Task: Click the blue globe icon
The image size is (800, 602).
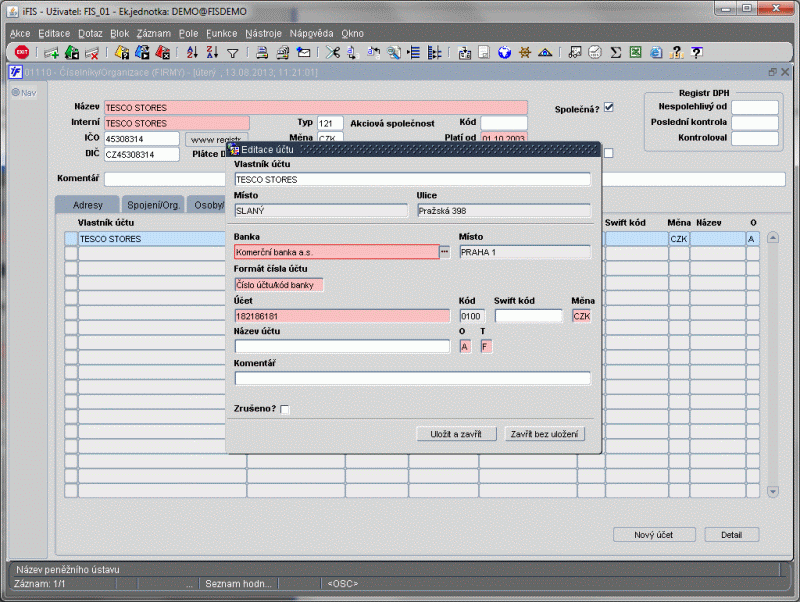Action: pyautogui.click(x=504, y=52)
